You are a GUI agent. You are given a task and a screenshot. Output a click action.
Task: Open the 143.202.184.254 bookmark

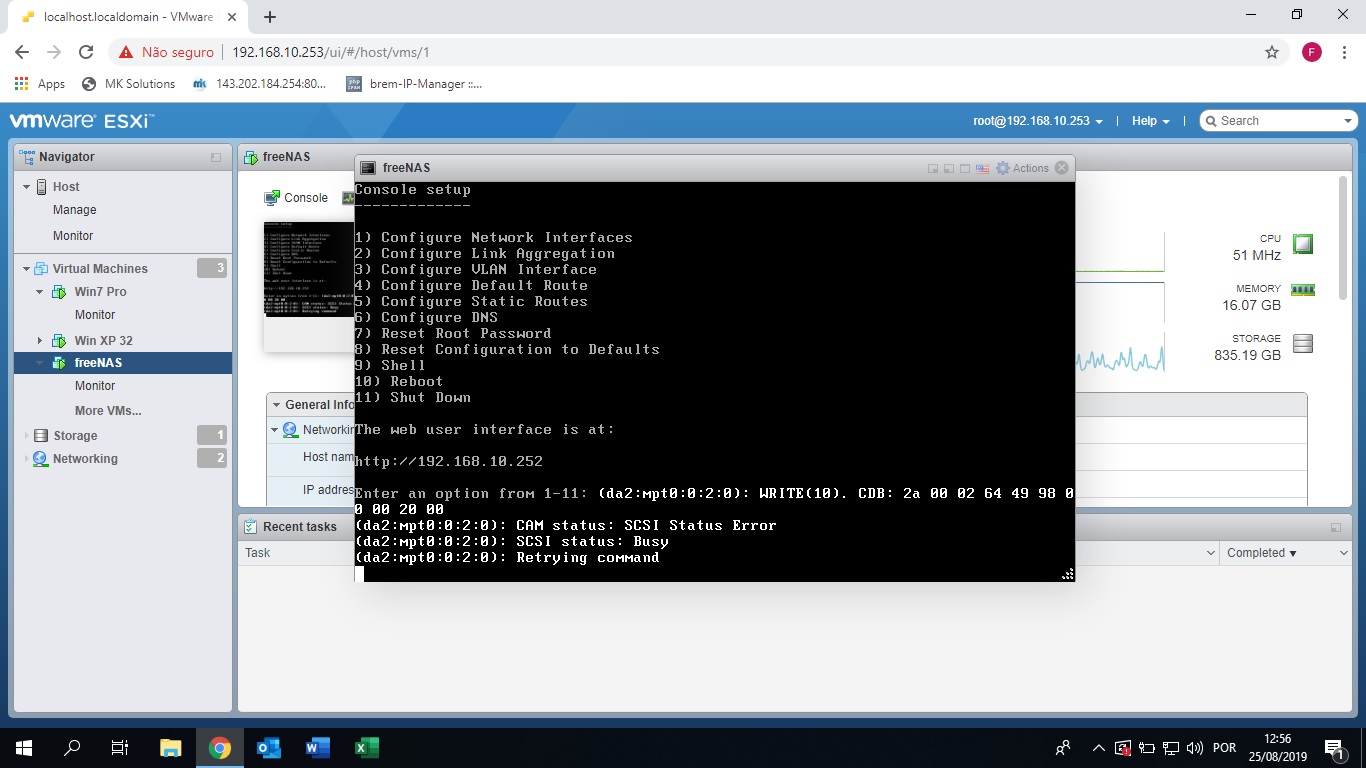tap(260, 84)
